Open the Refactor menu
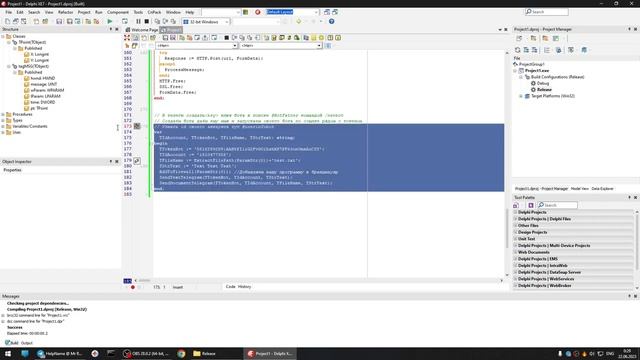640x360 pixels. [65, 12]
